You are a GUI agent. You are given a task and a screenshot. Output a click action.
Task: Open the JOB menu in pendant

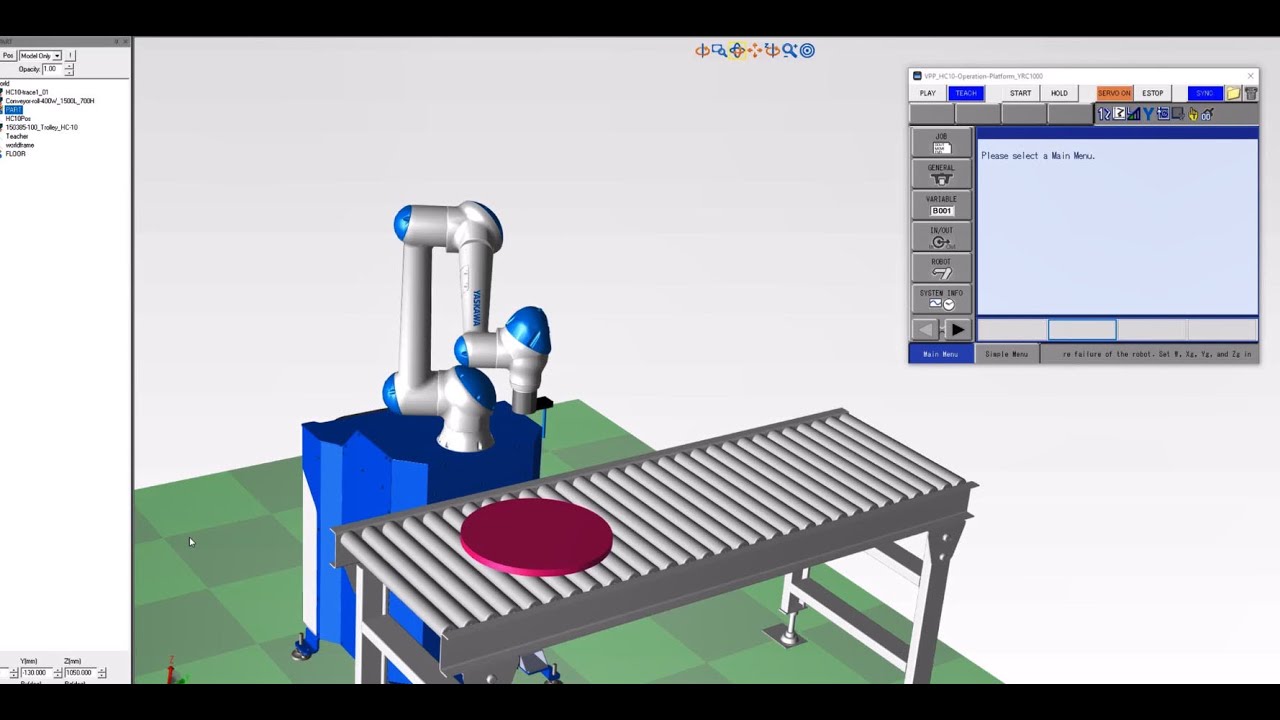(x=941, y=143)
